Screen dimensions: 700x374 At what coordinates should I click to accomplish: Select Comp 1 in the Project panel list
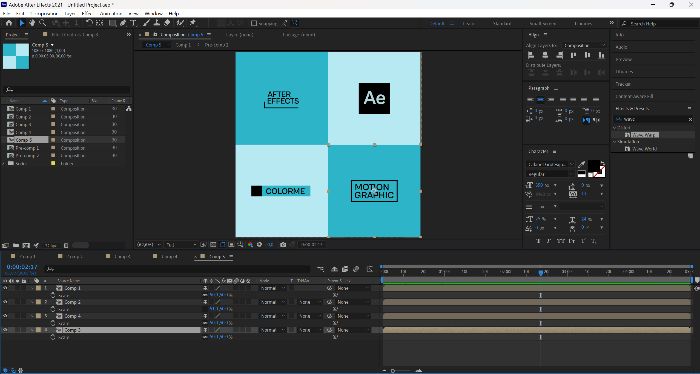tap(24, 108)
